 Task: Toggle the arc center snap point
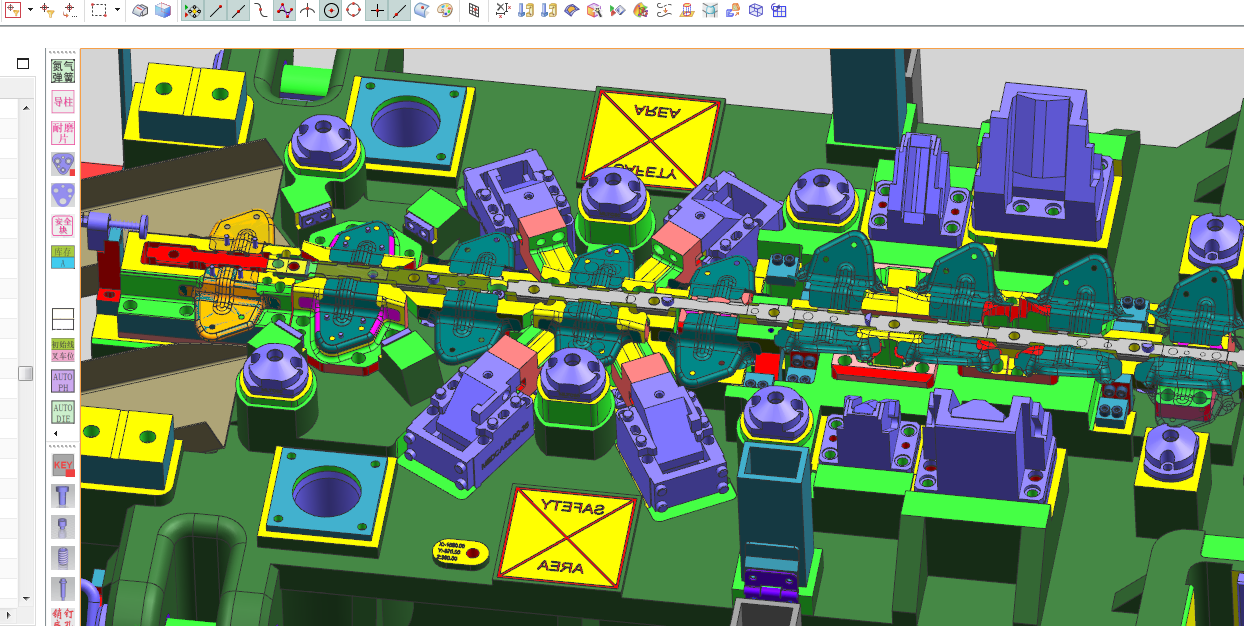point(331,11)
